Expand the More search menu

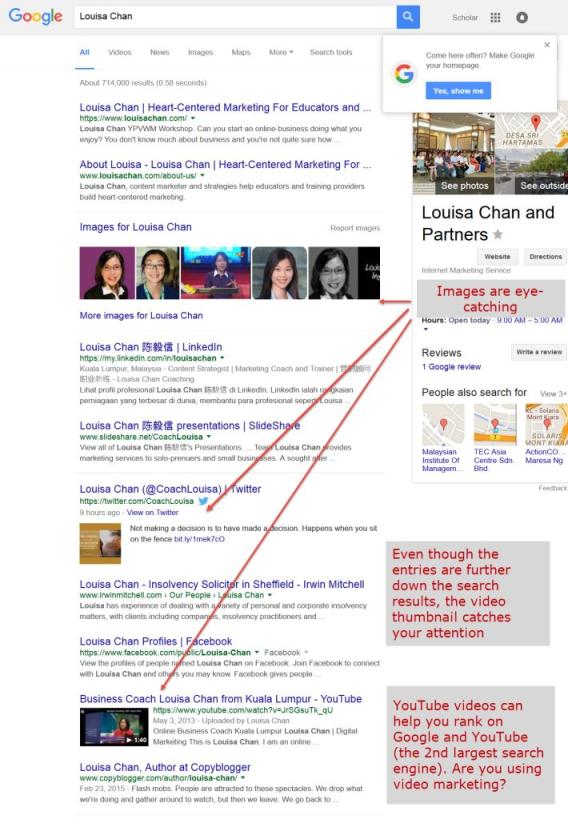pyautogui.click(x=281, y=52)
